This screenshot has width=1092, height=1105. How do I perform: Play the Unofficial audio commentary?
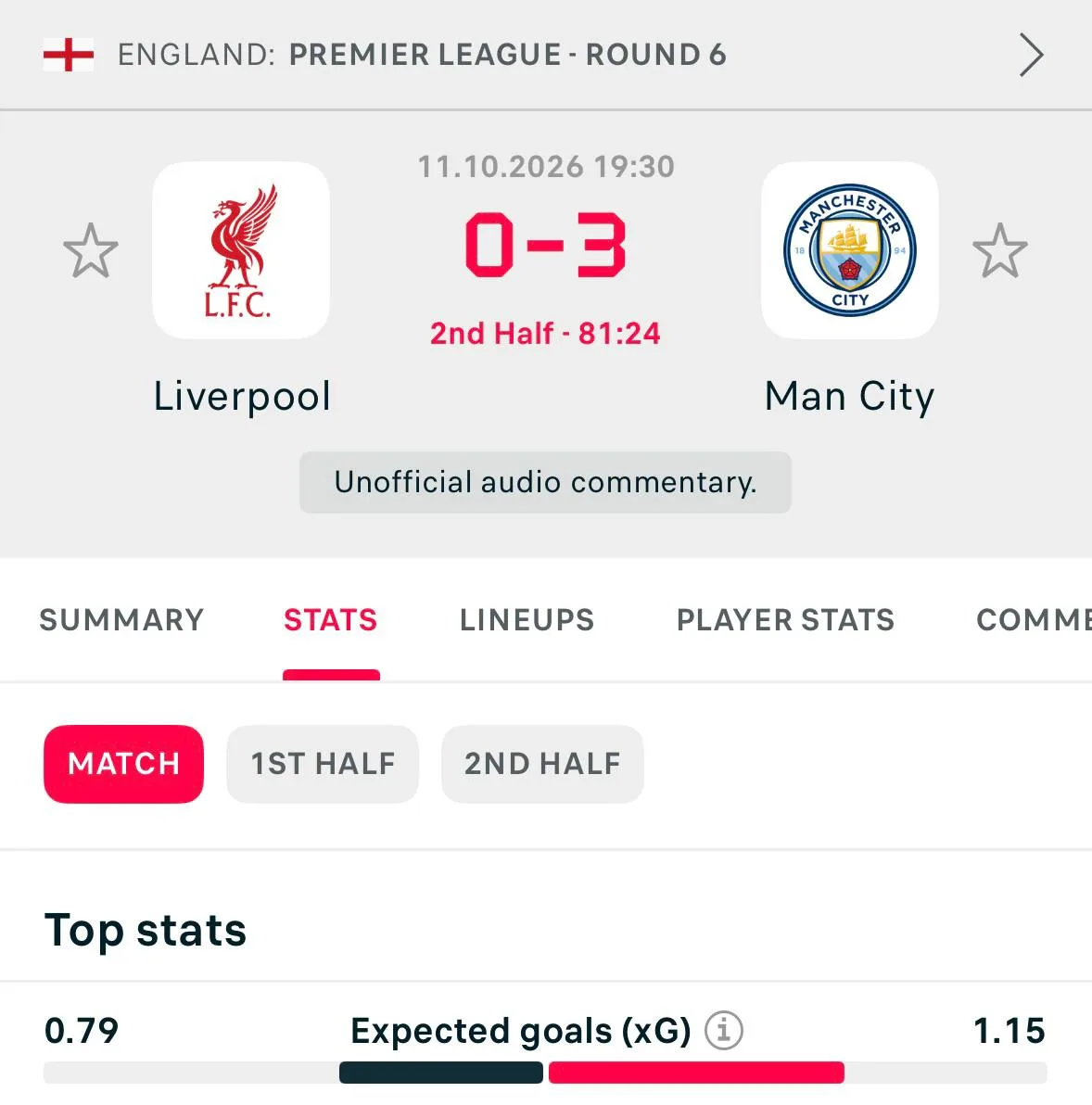coord(545,483)
